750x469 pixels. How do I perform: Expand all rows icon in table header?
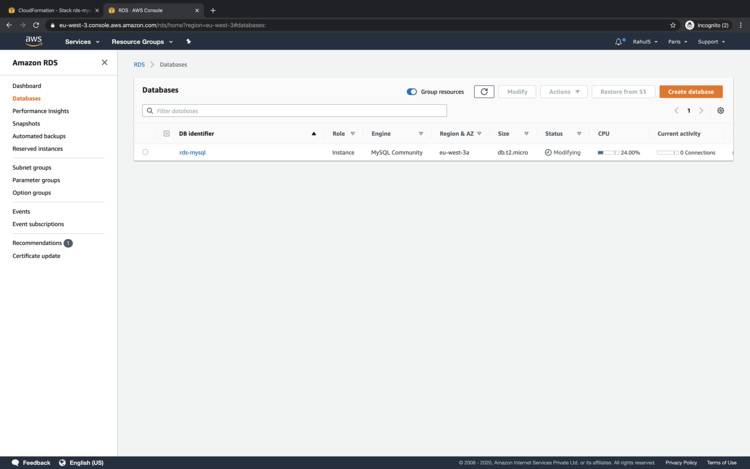click(166, 134)
